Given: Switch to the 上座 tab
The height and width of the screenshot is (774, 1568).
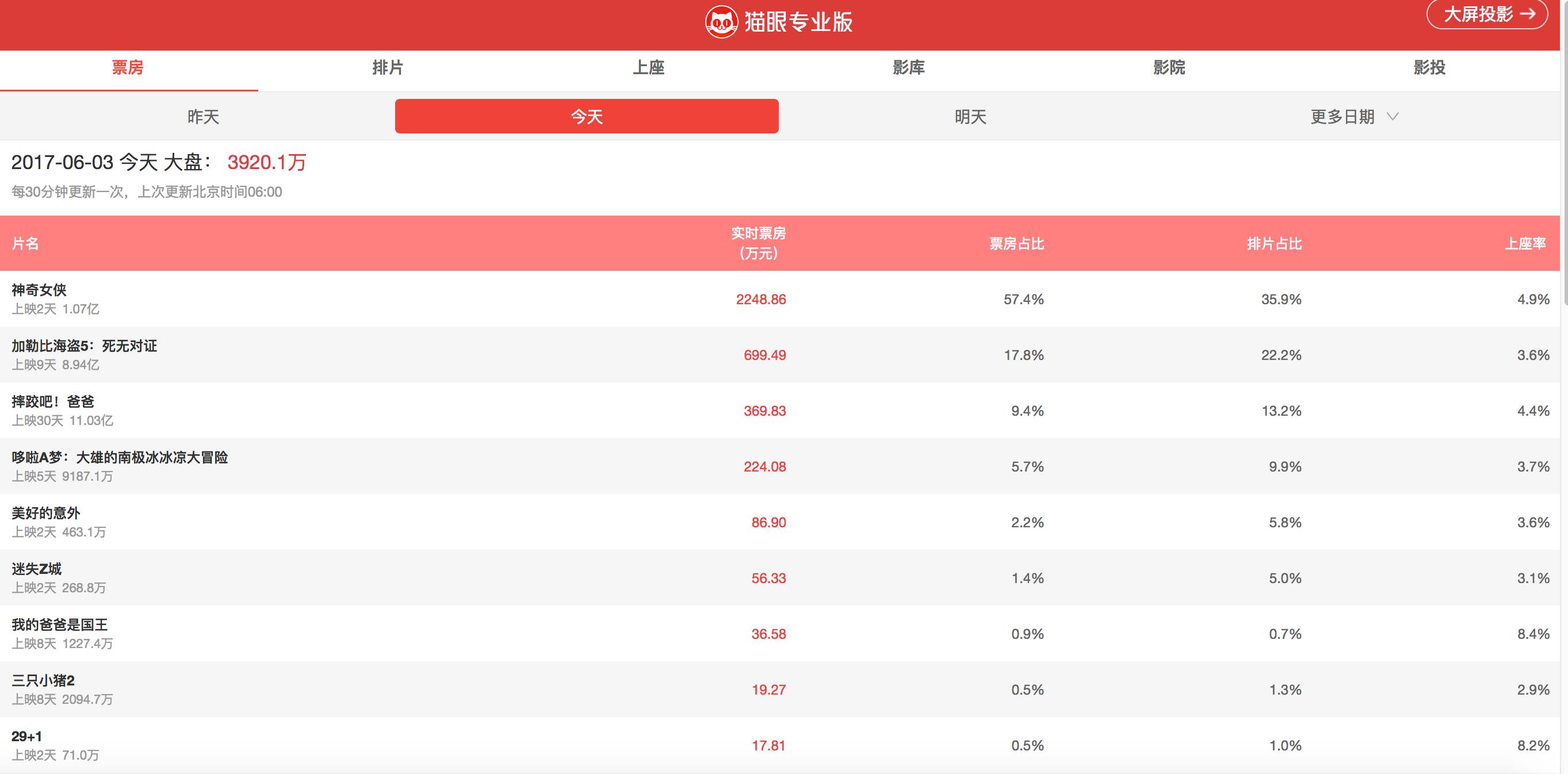Looking at the screenshot, I should pyautogui.click(x=648, y=67).
